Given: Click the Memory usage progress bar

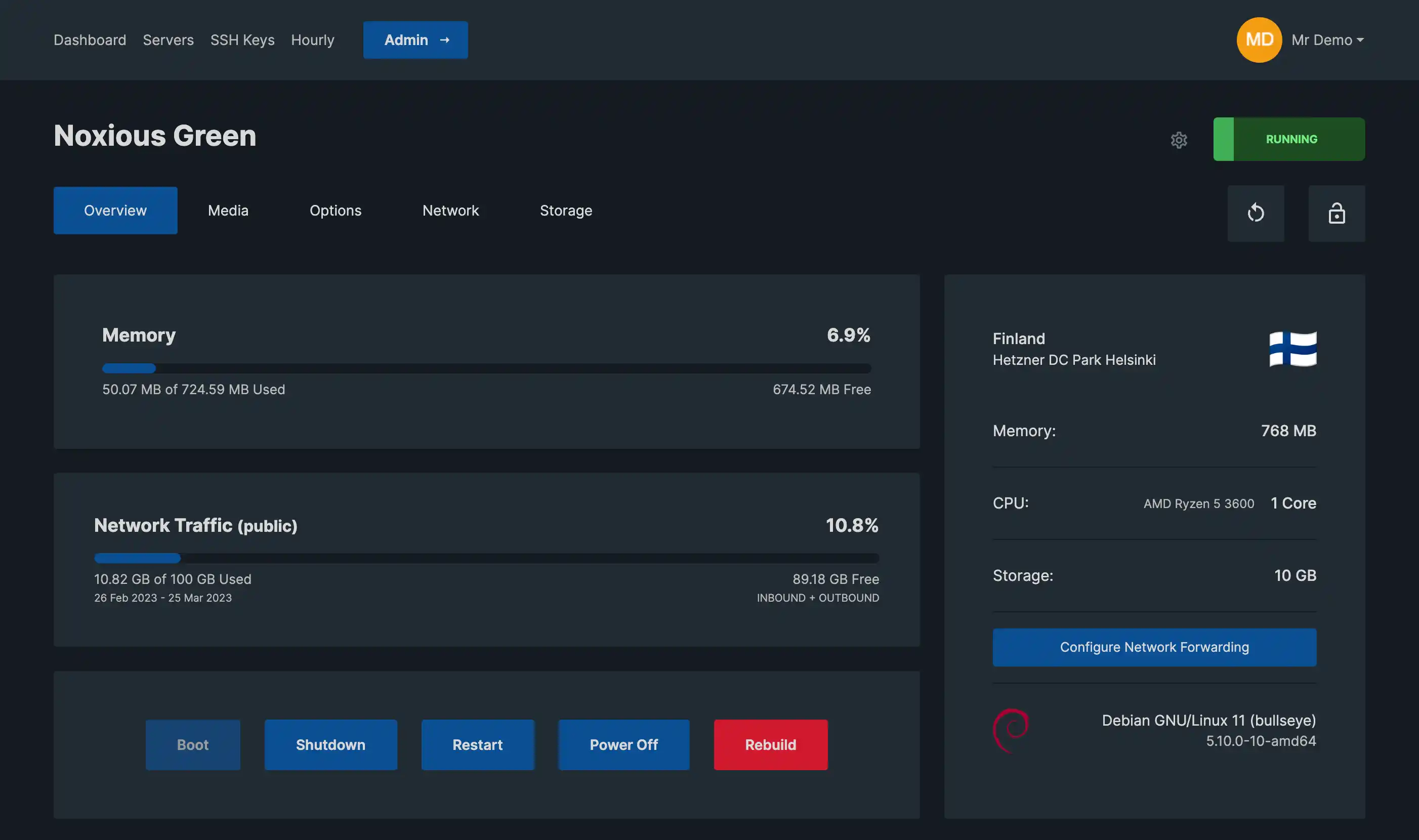Looking at the screenshot, I should pos(486,368).
